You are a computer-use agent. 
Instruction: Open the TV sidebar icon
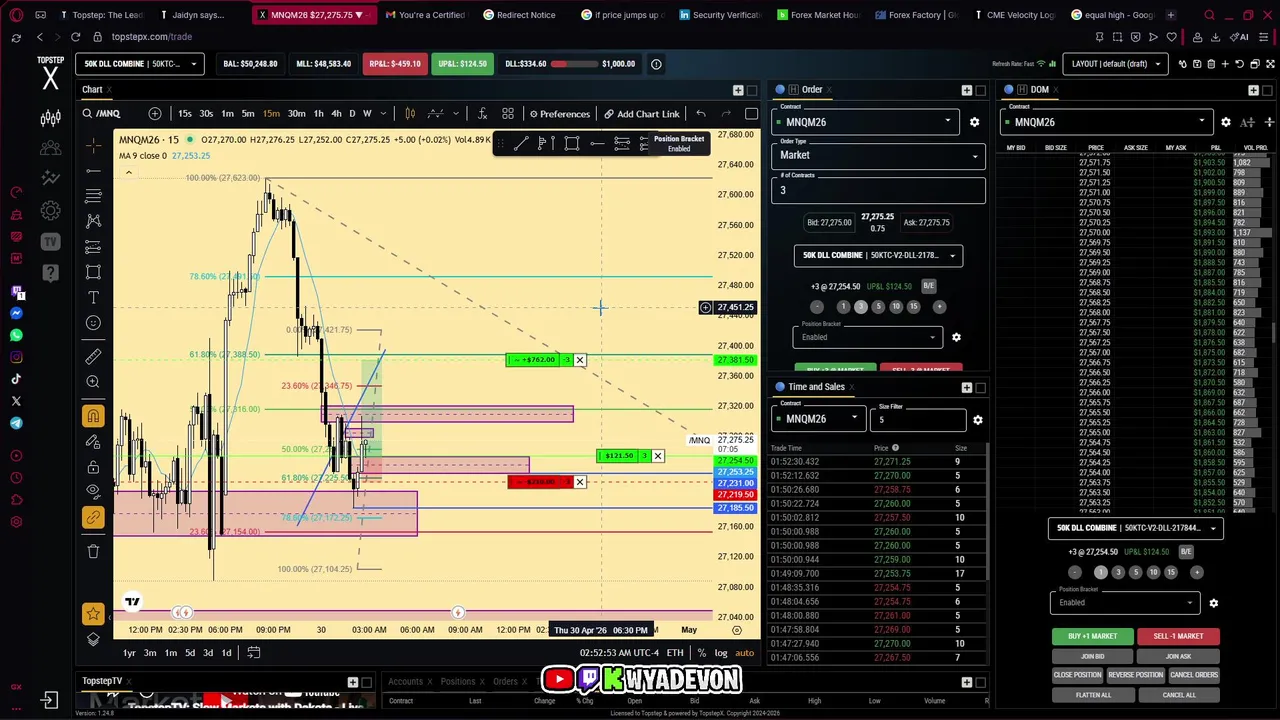click(50, 241)
